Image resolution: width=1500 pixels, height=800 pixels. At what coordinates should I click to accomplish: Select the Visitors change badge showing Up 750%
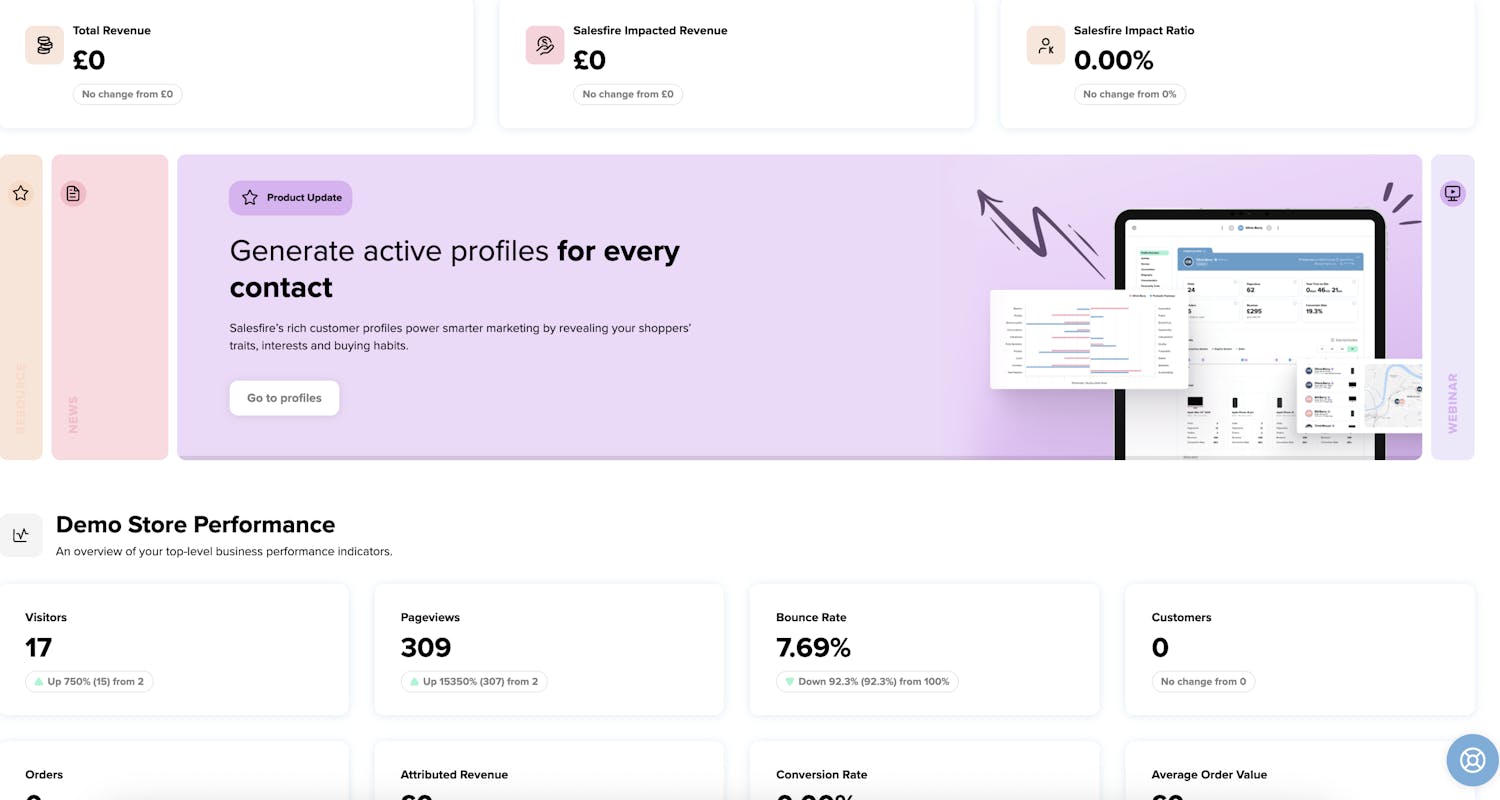(89, 681)
